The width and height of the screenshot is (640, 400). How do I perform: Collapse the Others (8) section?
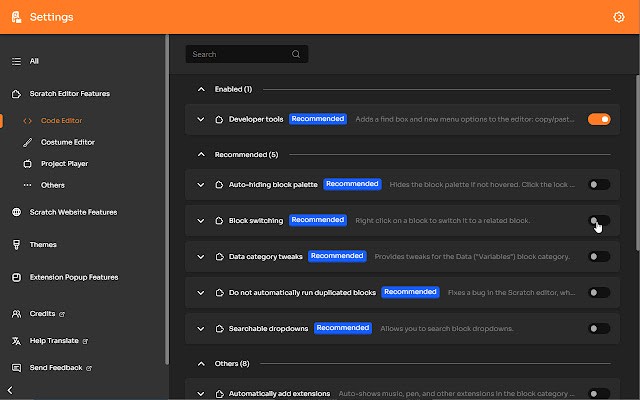pyautogui.click(x=201, y=363)
